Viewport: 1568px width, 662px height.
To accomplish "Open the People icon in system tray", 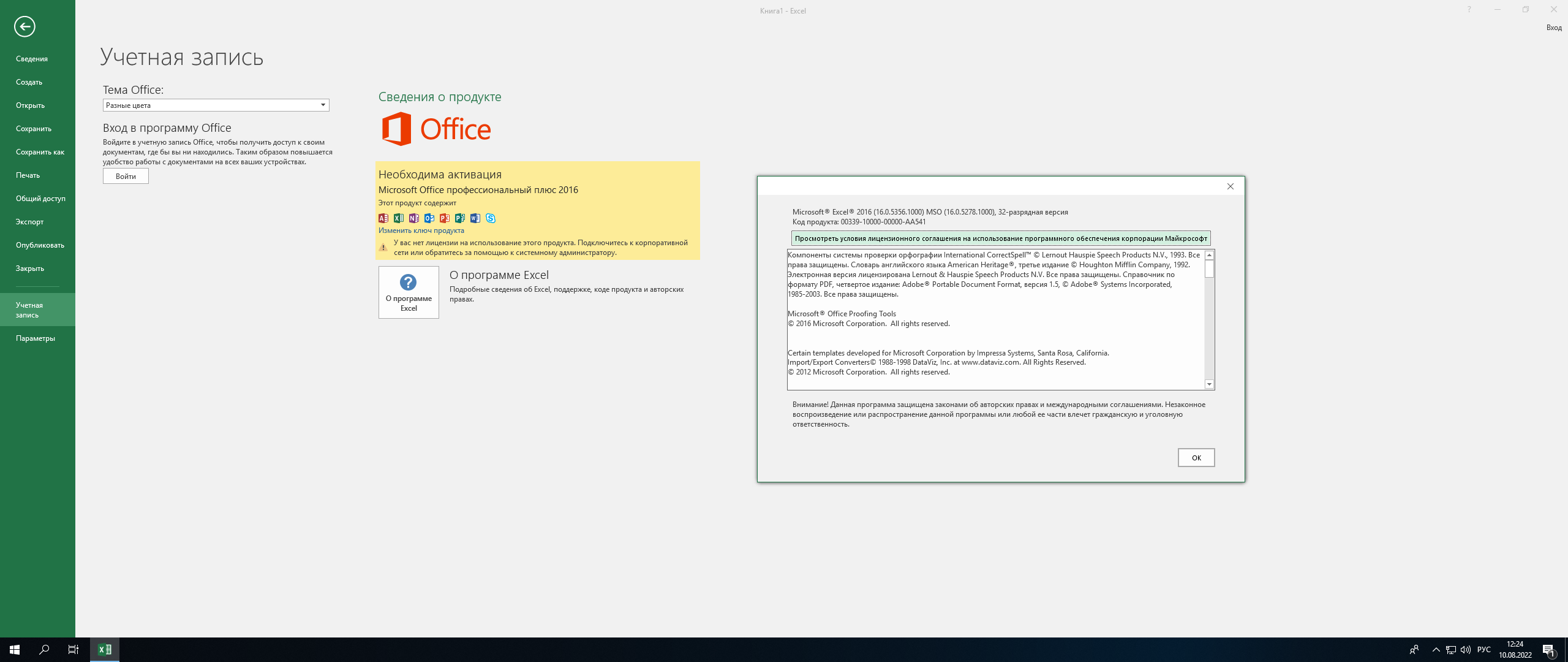I will point(1414,650).
